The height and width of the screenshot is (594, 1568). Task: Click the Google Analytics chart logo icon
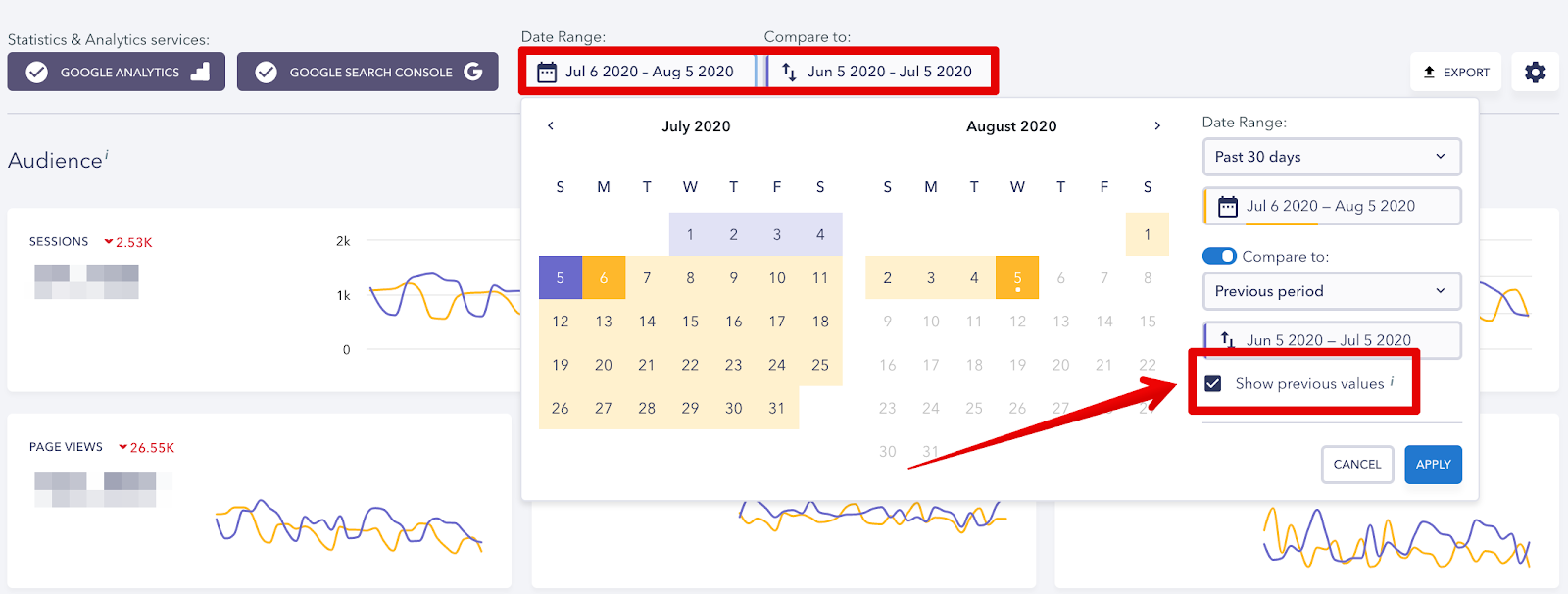point(200,72)
